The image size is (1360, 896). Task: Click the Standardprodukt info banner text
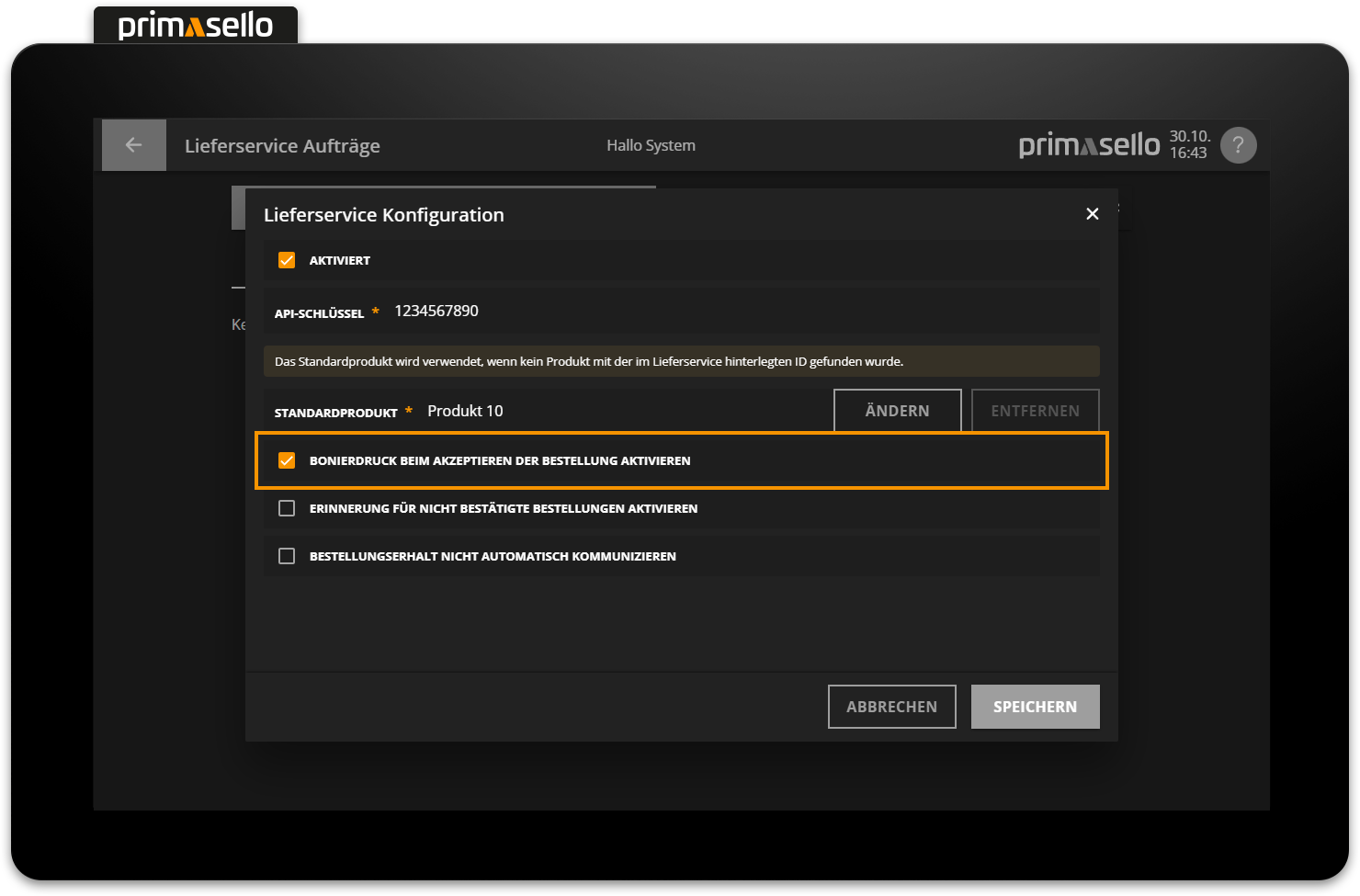(x=588, y=361)
